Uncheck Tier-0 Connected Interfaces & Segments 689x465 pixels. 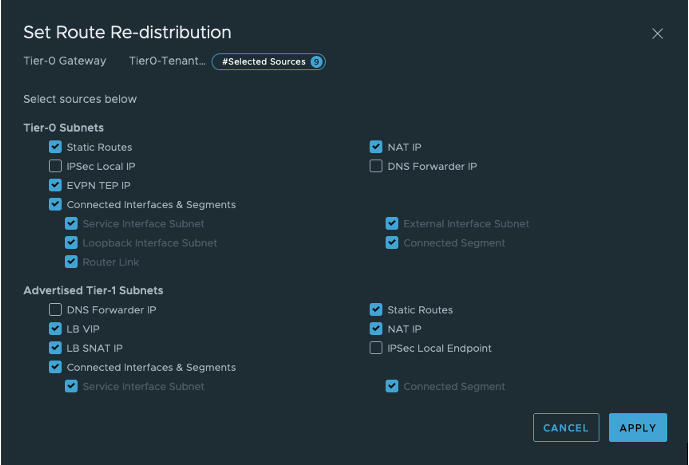click(56, 204)
